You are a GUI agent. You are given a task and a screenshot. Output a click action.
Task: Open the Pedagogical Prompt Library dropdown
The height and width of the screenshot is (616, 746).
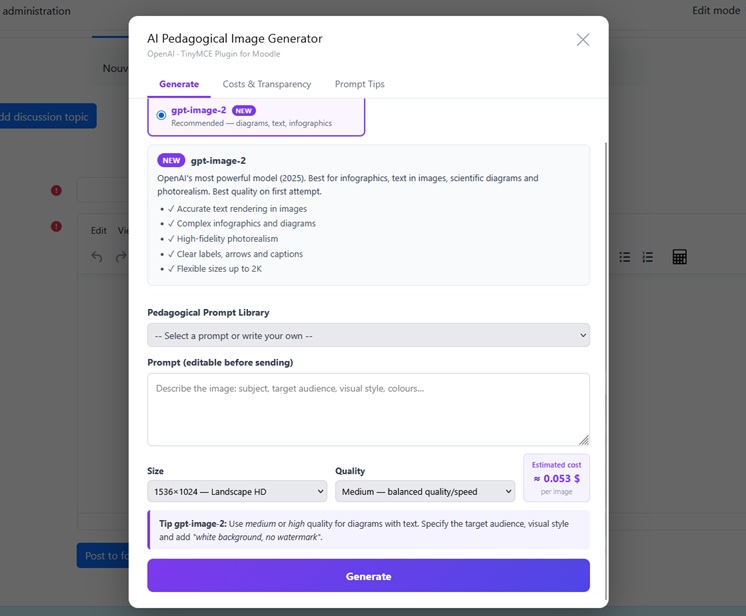pyautogui.click(x=368, y=335)
